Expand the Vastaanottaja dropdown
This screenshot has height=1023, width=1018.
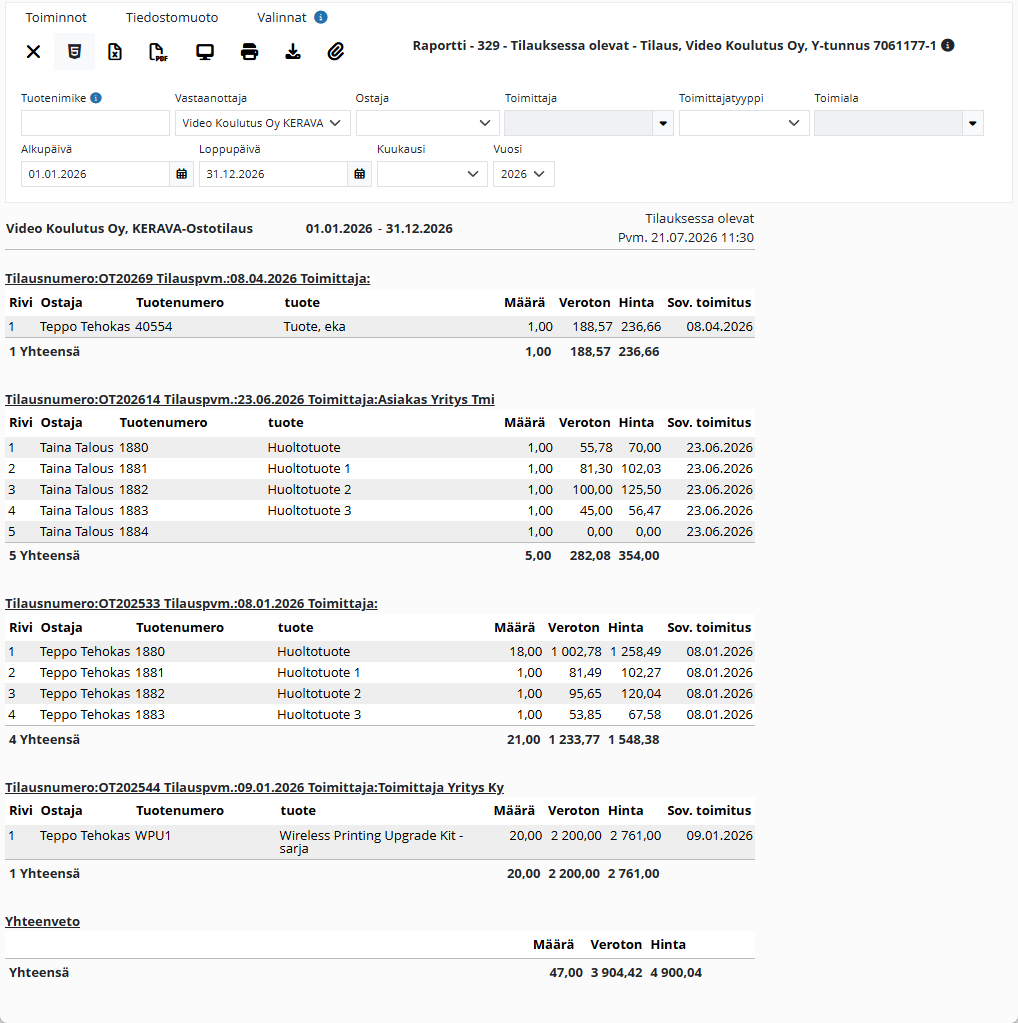click(x=262, y=123)
